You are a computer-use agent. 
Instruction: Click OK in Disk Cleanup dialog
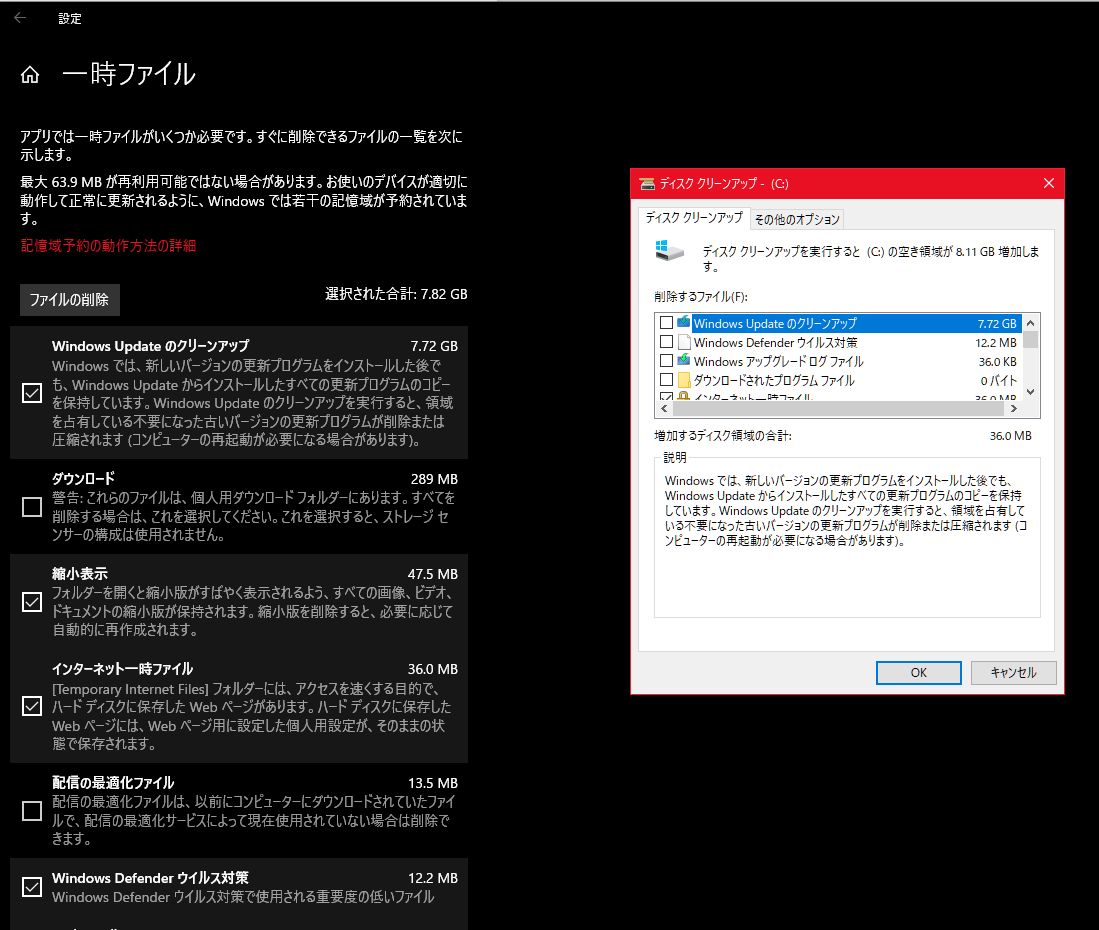pyautogui.click(x=918, y=673)
